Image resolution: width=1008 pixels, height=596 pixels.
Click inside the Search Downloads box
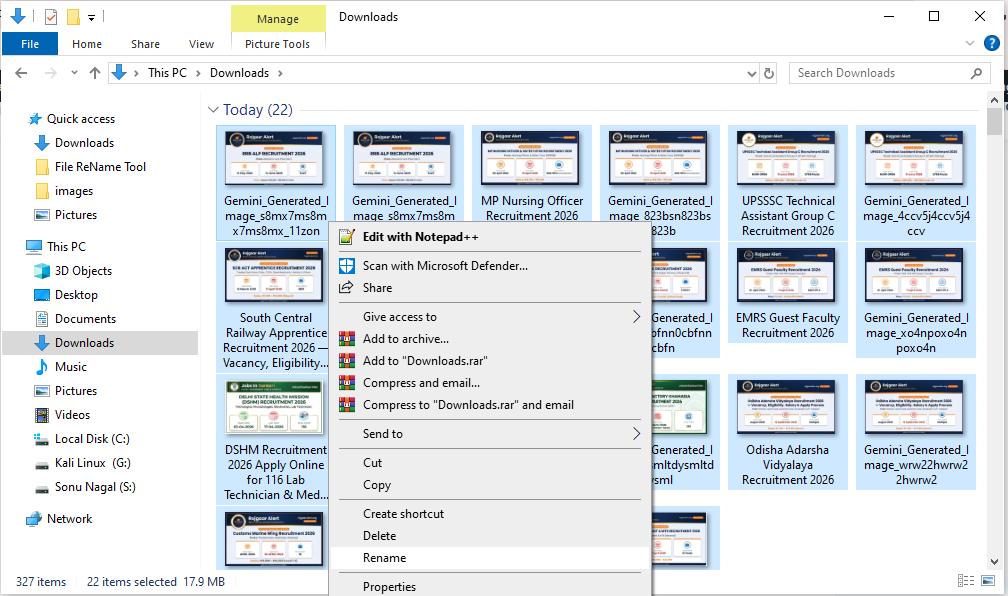click(870, 72)
